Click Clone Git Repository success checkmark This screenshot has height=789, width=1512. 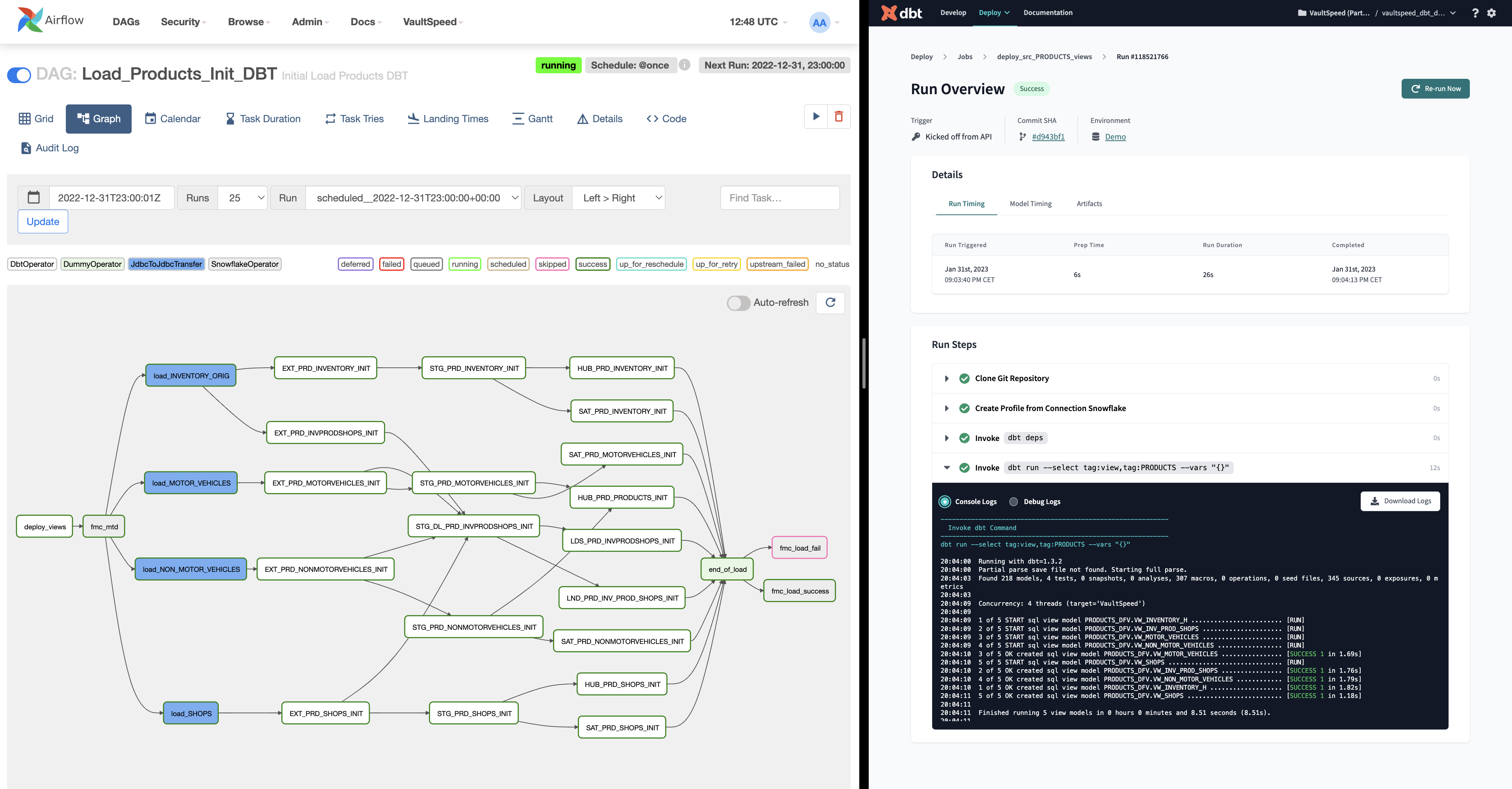[964, 379]
